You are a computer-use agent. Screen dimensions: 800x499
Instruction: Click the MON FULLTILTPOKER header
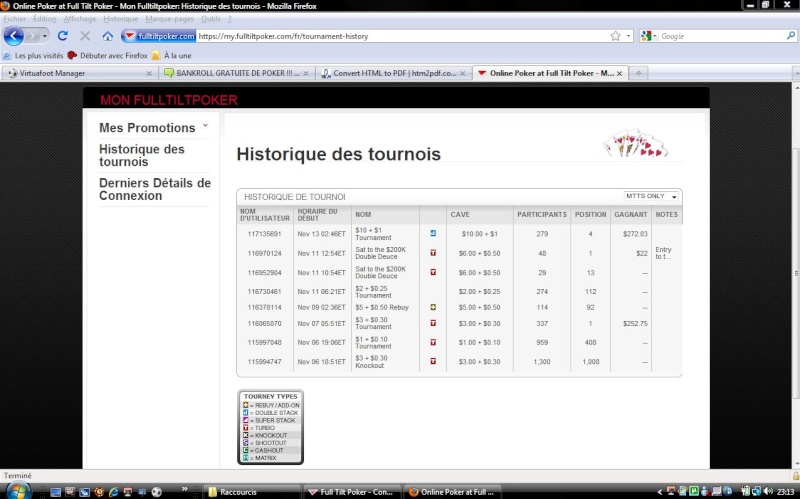[x=169, y=100]
